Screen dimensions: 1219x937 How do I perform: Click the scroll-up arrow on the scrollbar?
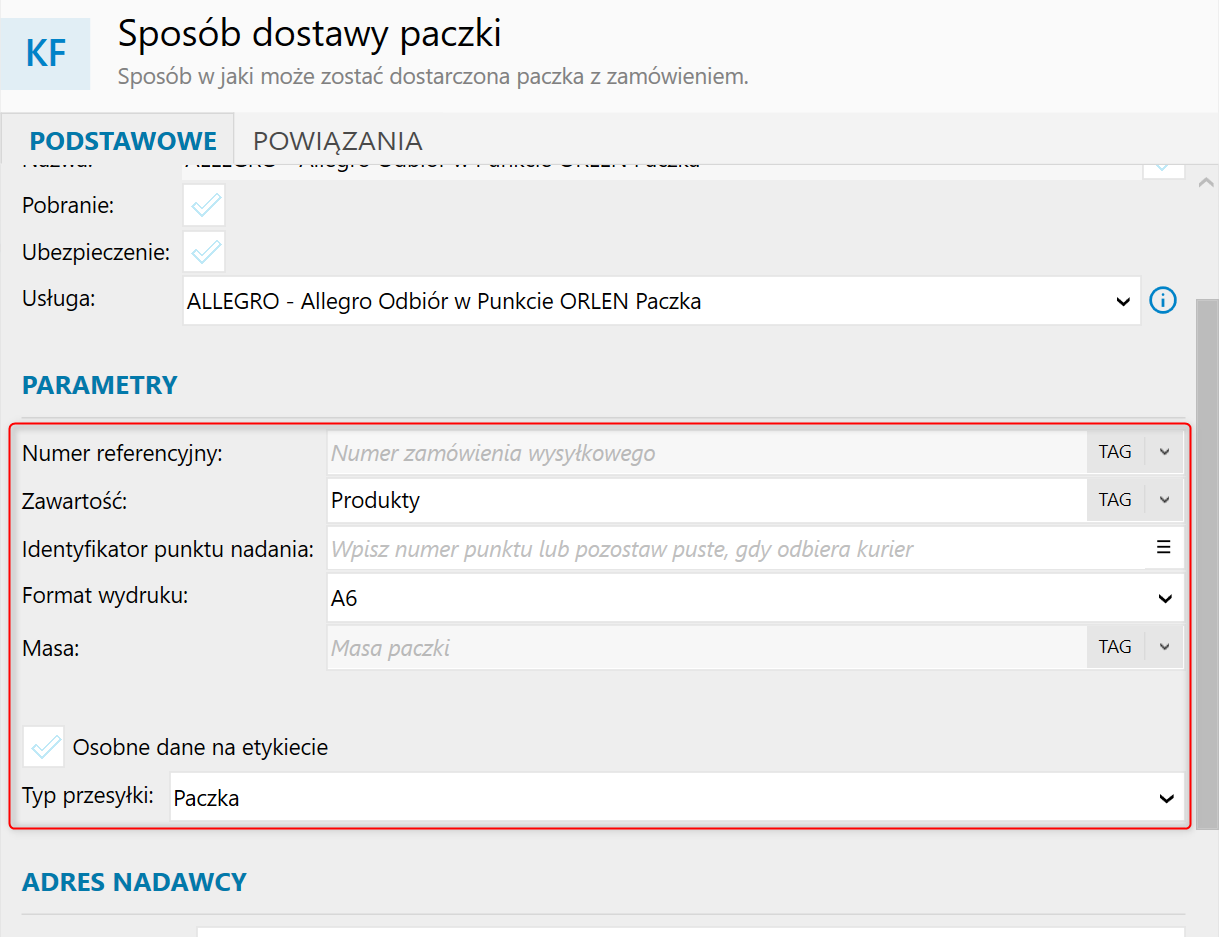pyautogui.click(x=1206, y=183)
